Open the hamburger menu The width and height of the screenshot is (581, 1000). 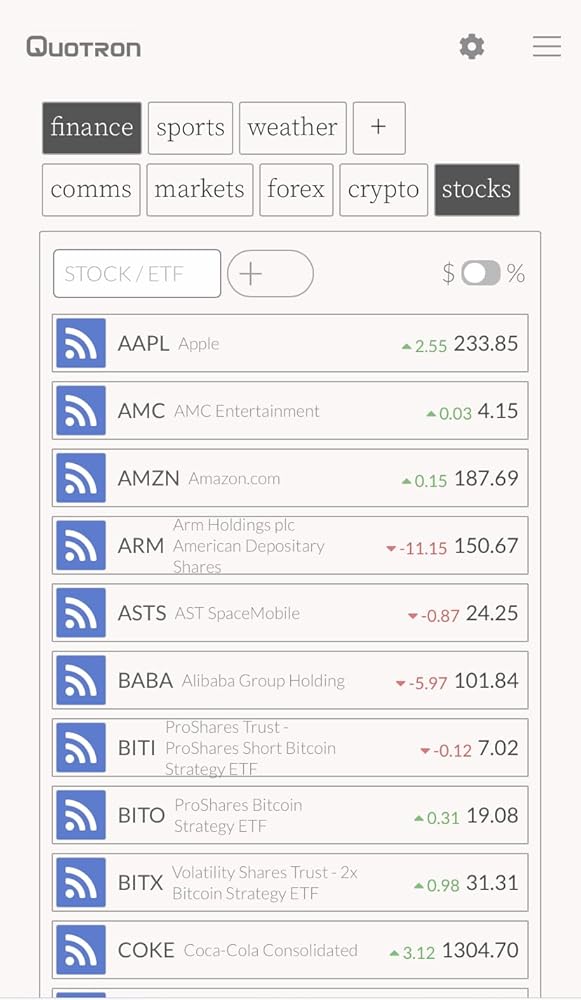(x=547, y=47)
